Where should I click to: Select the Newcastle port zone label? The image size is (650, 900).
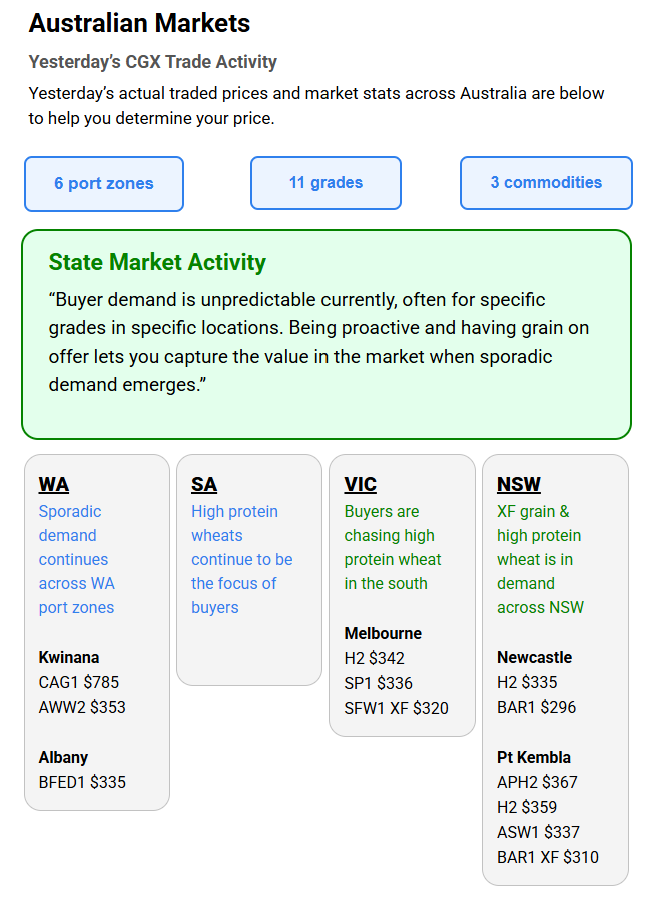[x=534, y=658]
